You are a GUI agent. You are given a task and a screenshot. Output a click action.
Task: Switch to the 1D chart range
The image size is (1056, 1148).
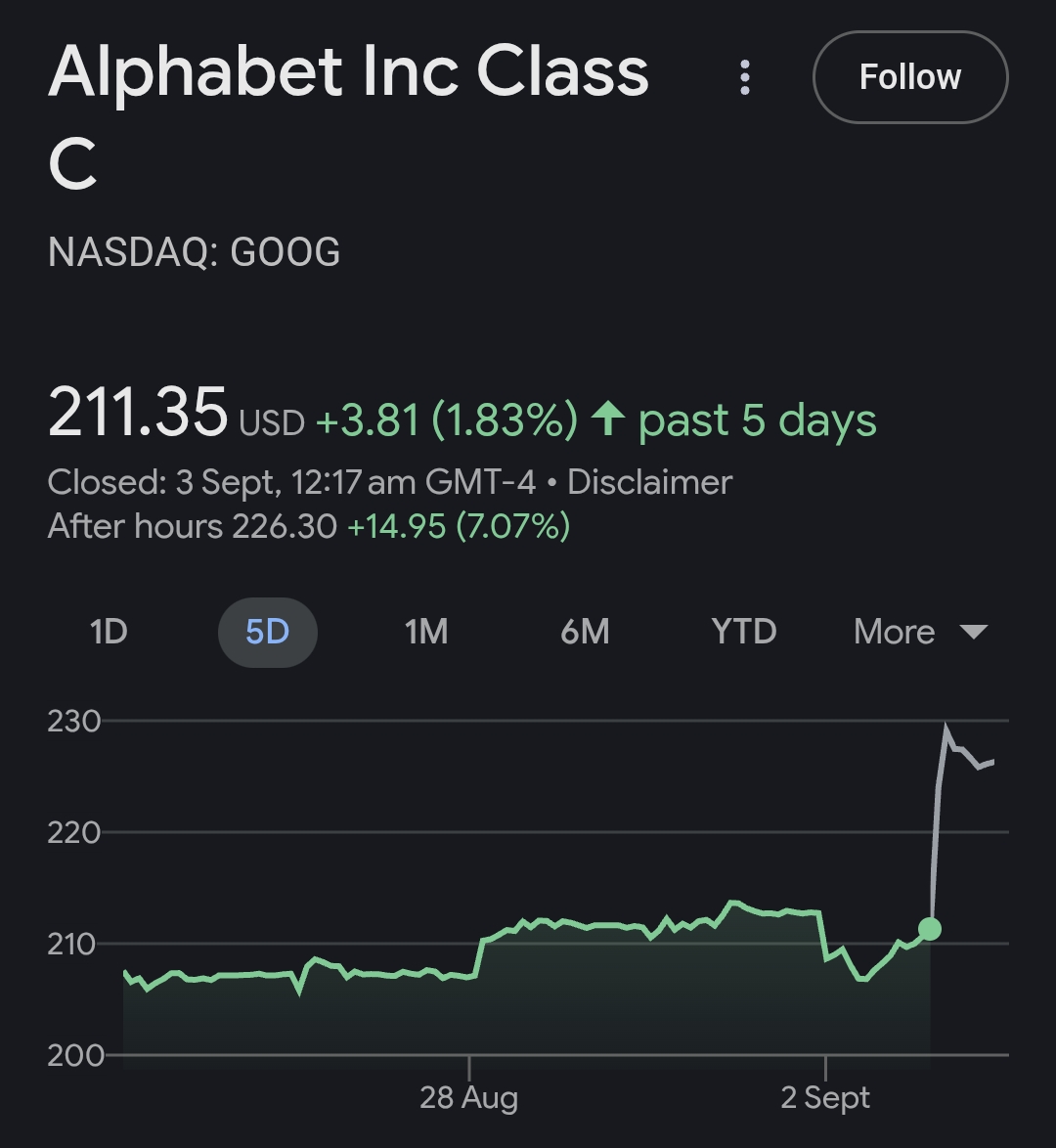tap(109, 632)
